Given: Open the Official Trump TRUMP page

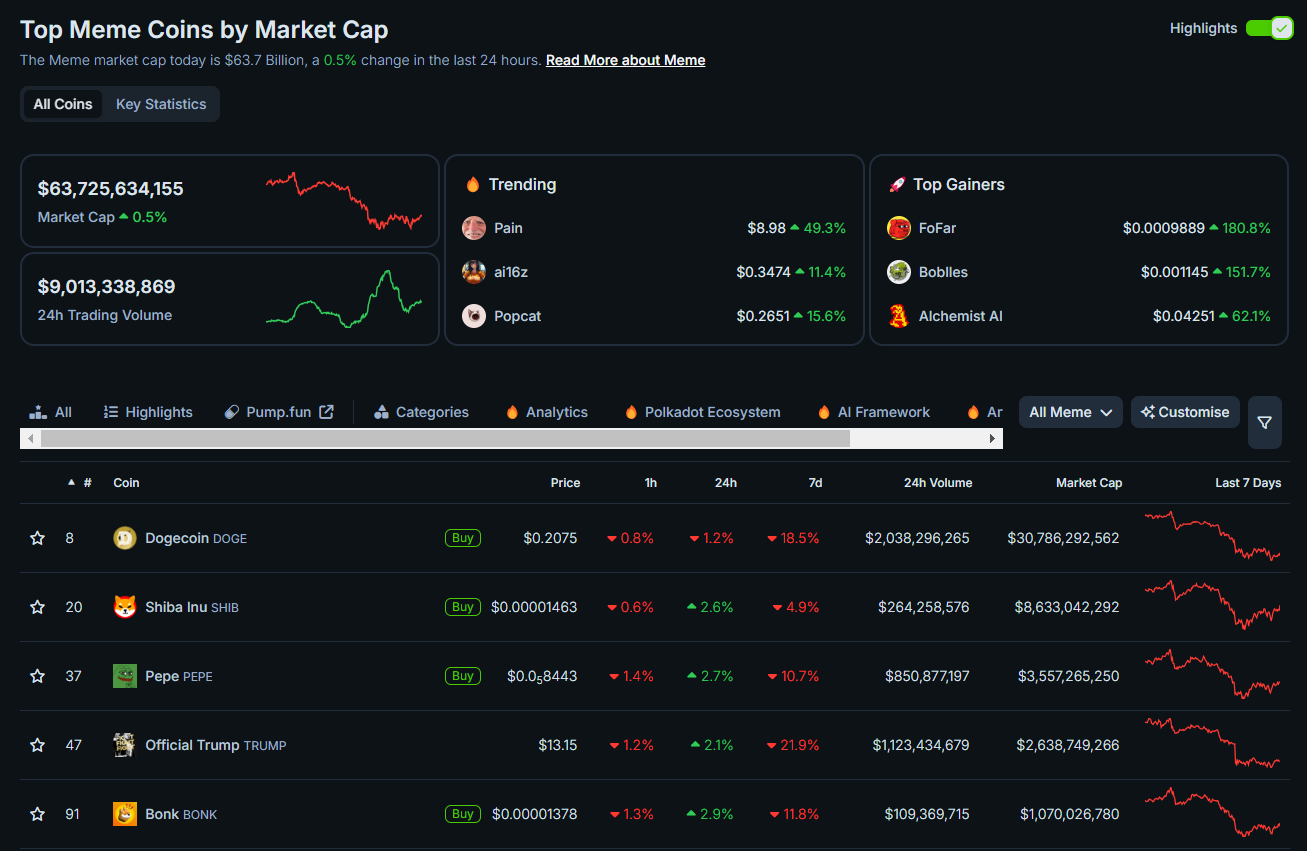Looking at the screenshot, I should tap(216, 745).
